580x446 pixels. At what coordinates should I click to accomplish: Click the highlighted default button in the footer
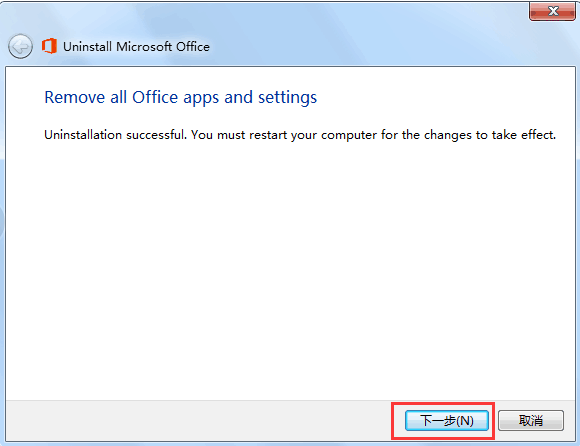tap(447, 420)
